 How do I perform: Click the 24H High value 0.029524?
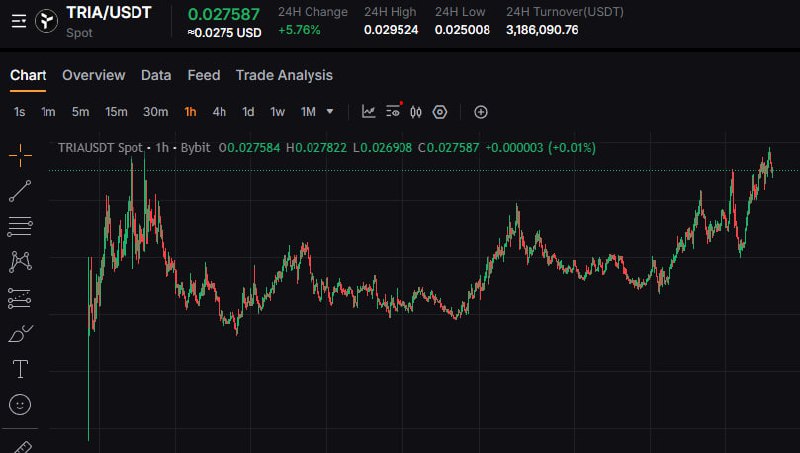391,30
